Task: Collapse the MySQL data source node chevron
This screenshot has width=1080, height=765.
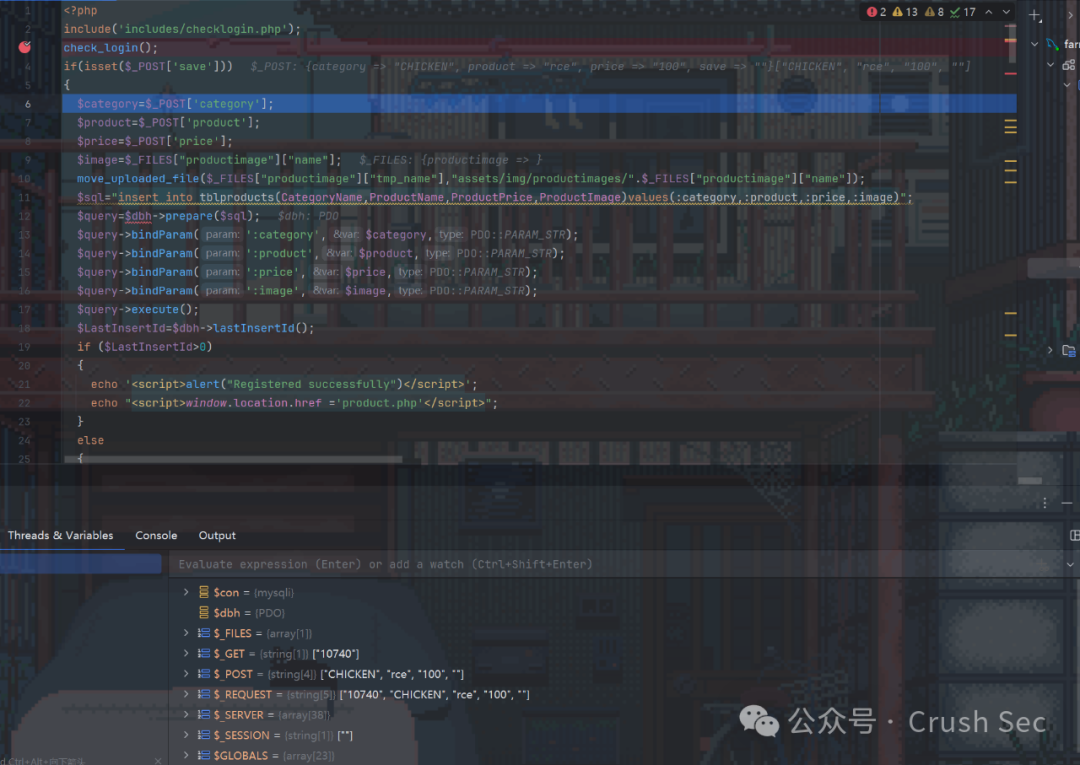Action: [x=1035, y=44]
